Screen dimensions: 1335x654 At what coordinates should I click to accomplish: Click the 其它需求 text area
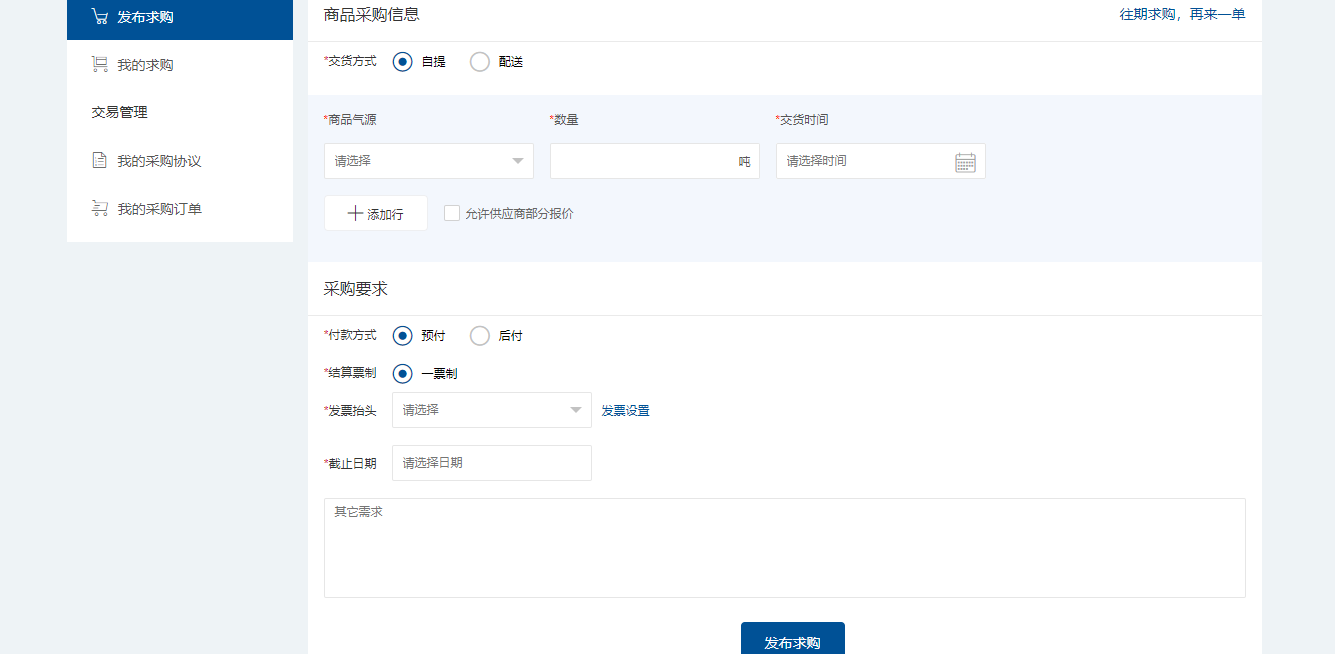coord(785,548)
